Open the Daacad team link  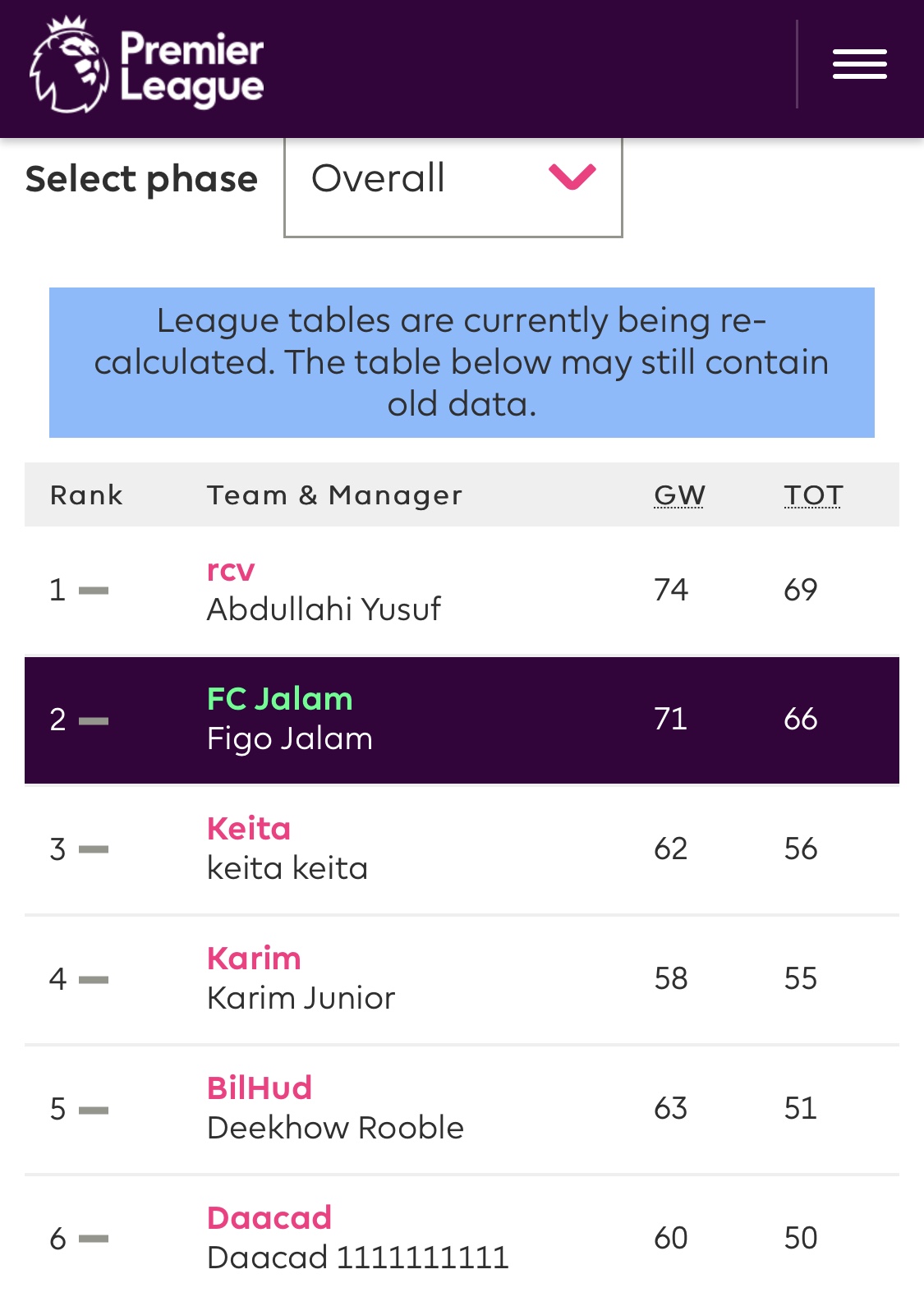[269, 1217]
